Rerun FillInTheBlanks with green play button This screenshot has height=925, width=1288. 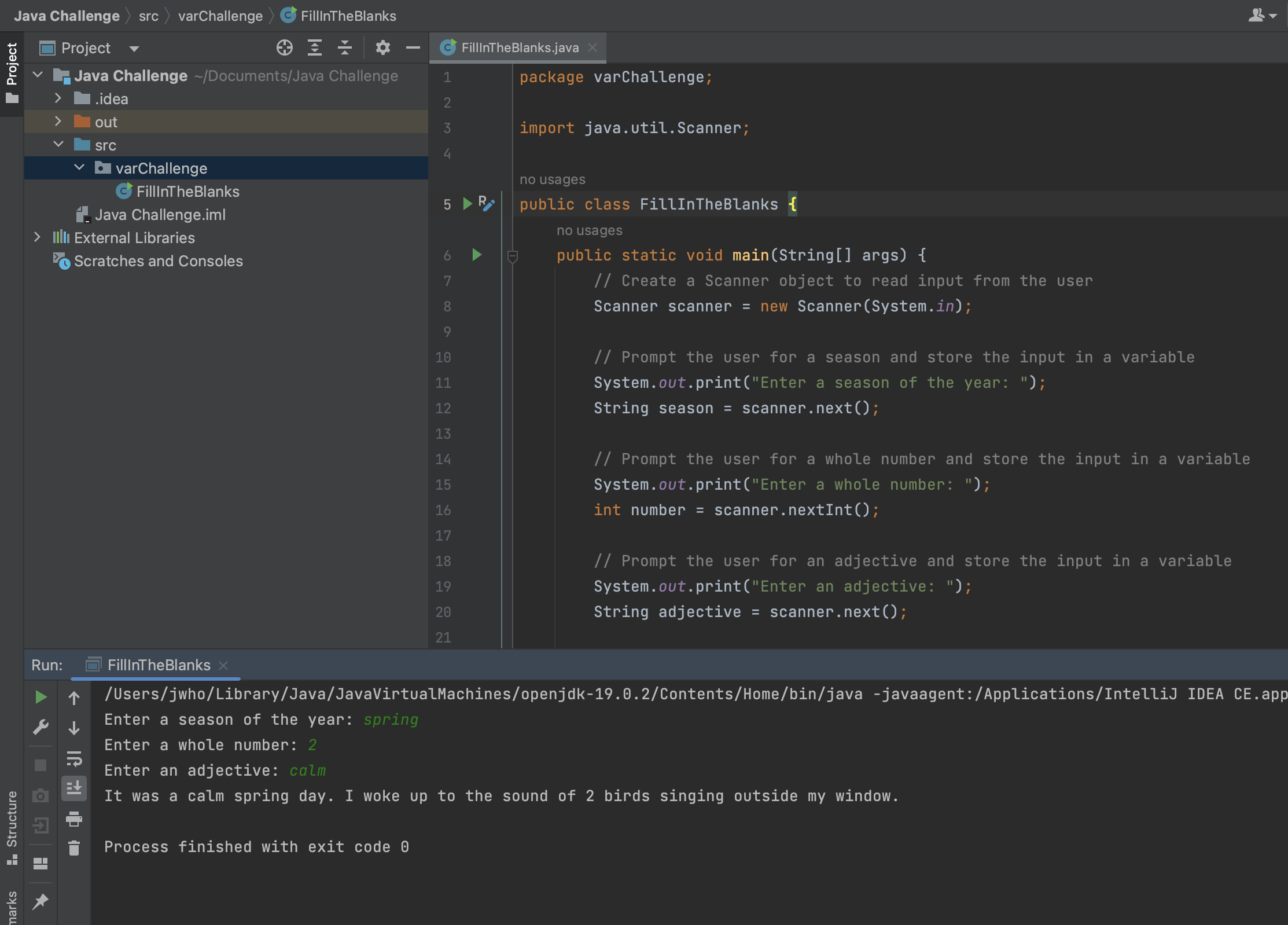click(41, 697)
